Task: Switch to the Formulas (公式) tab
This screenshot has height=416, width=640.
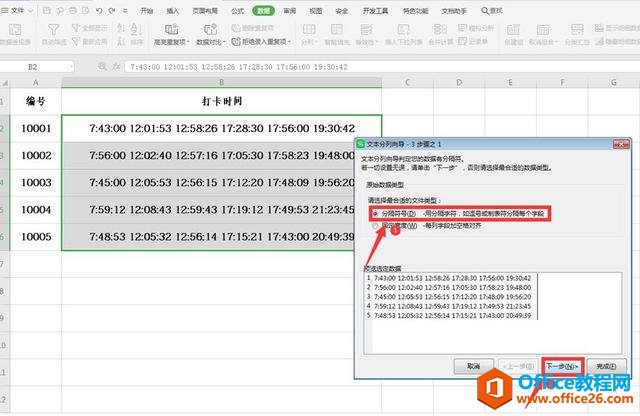Action: pos(237,10)
